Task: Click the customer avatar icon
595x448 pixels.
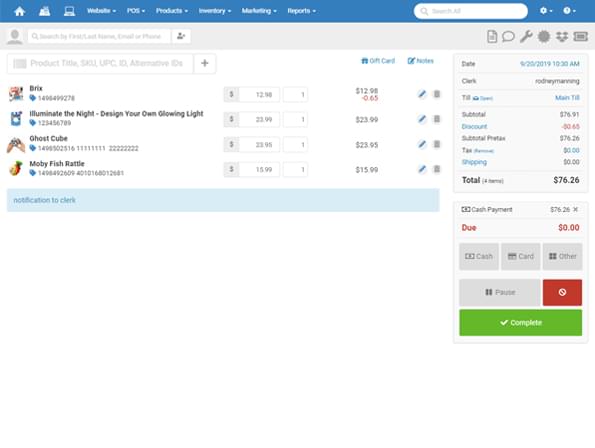Action: point(15,36)
